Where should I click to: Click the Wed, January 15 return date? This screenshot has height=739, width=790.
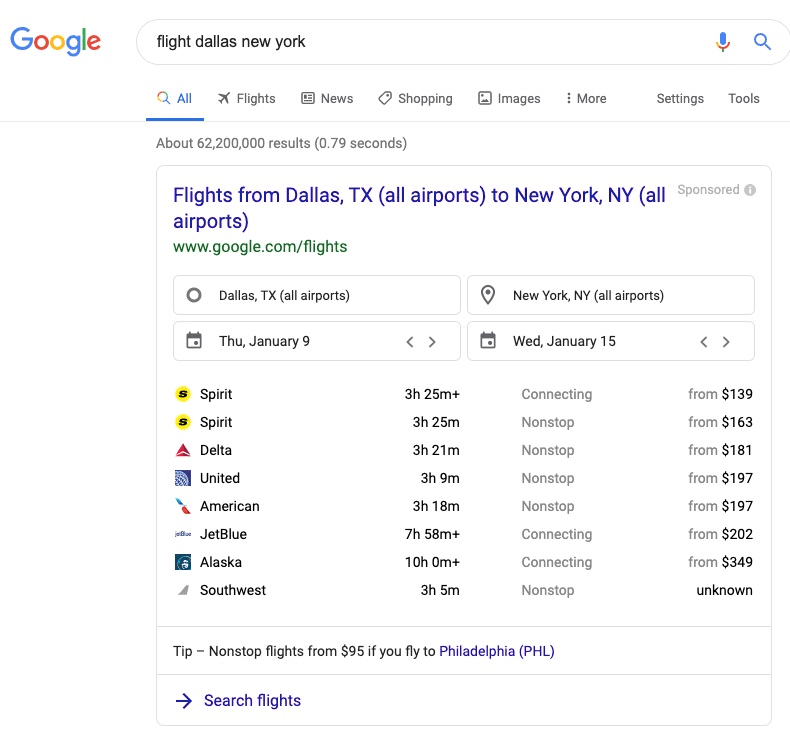point(564,341)
